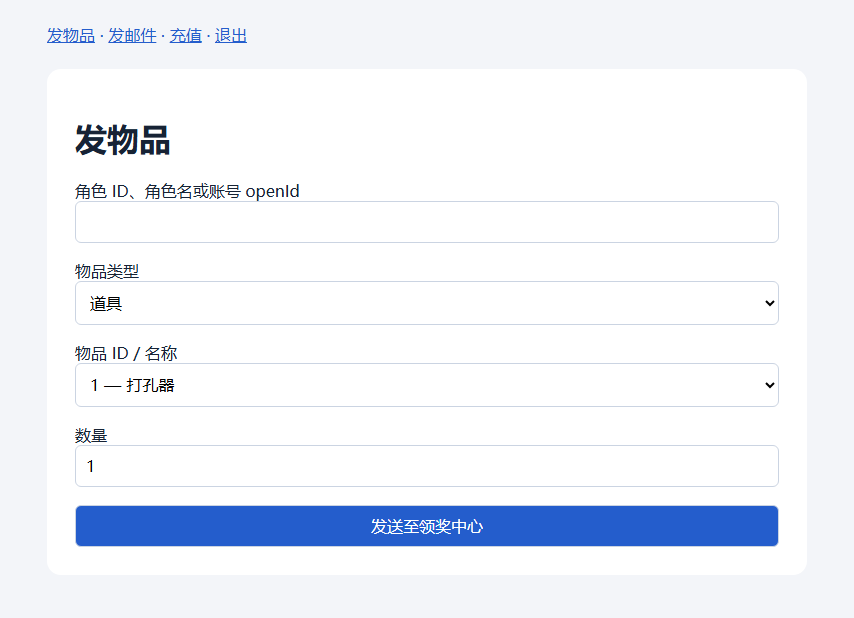The width and height of the screenshot is (854, 618).
Task: Open the 充值 link
Action: [x=186, y=36]
